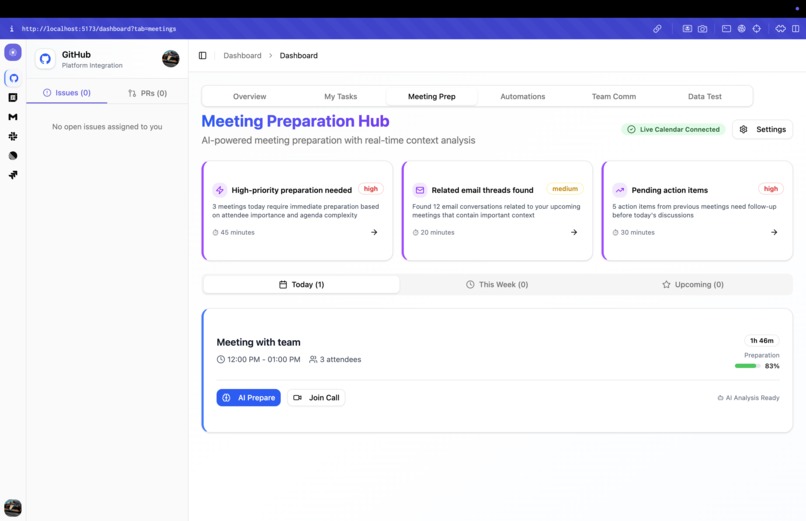Click the dark circle icon in the sidebar

click(x=13, y=156)
